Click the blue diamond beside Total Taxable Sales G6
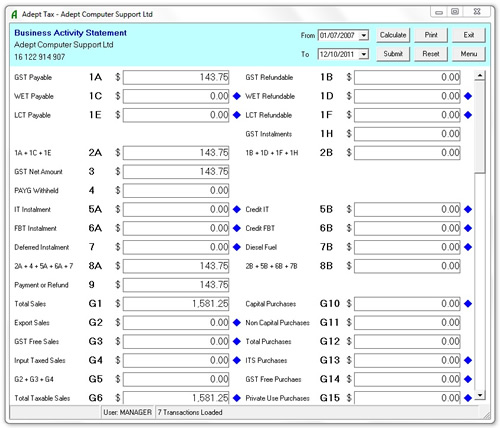 click(237, 398)
